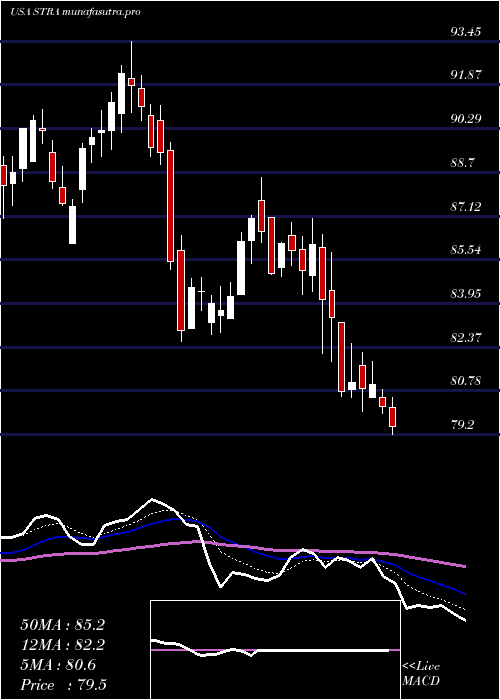This screenshot has height=700, width=500.
Task: Select the 93.45 price axis label
Action: (x=466, y=32)
